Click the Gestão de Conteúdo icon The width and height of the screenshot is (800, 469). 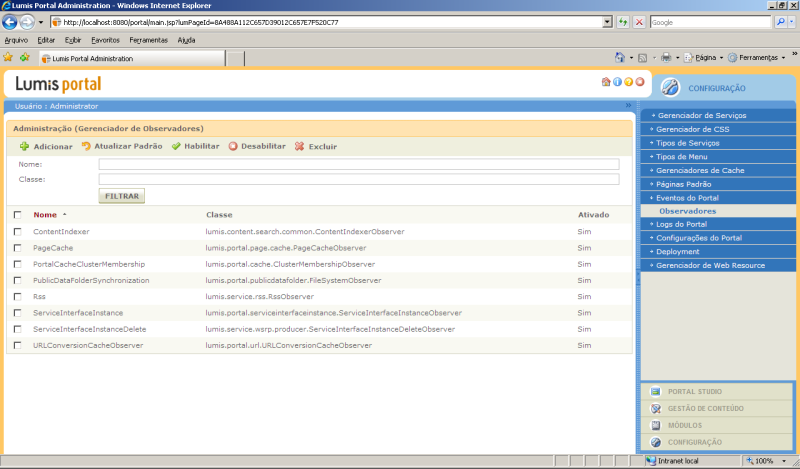click(x=656, y=408)
